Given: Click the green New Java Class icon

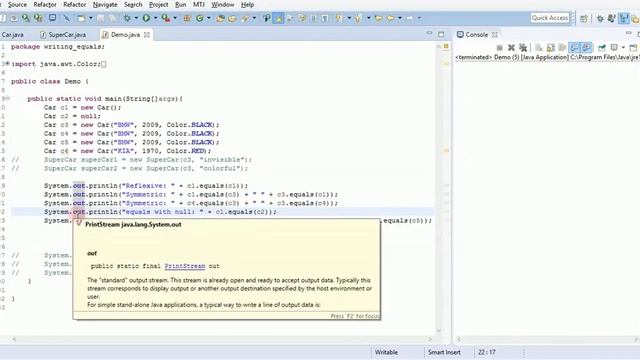Looking at the screenshot, I should [x=200, y=18].
